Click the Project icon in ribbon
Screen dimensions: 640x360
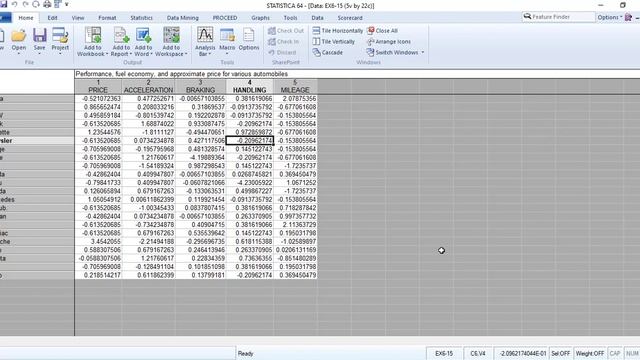tap(60, 36)
